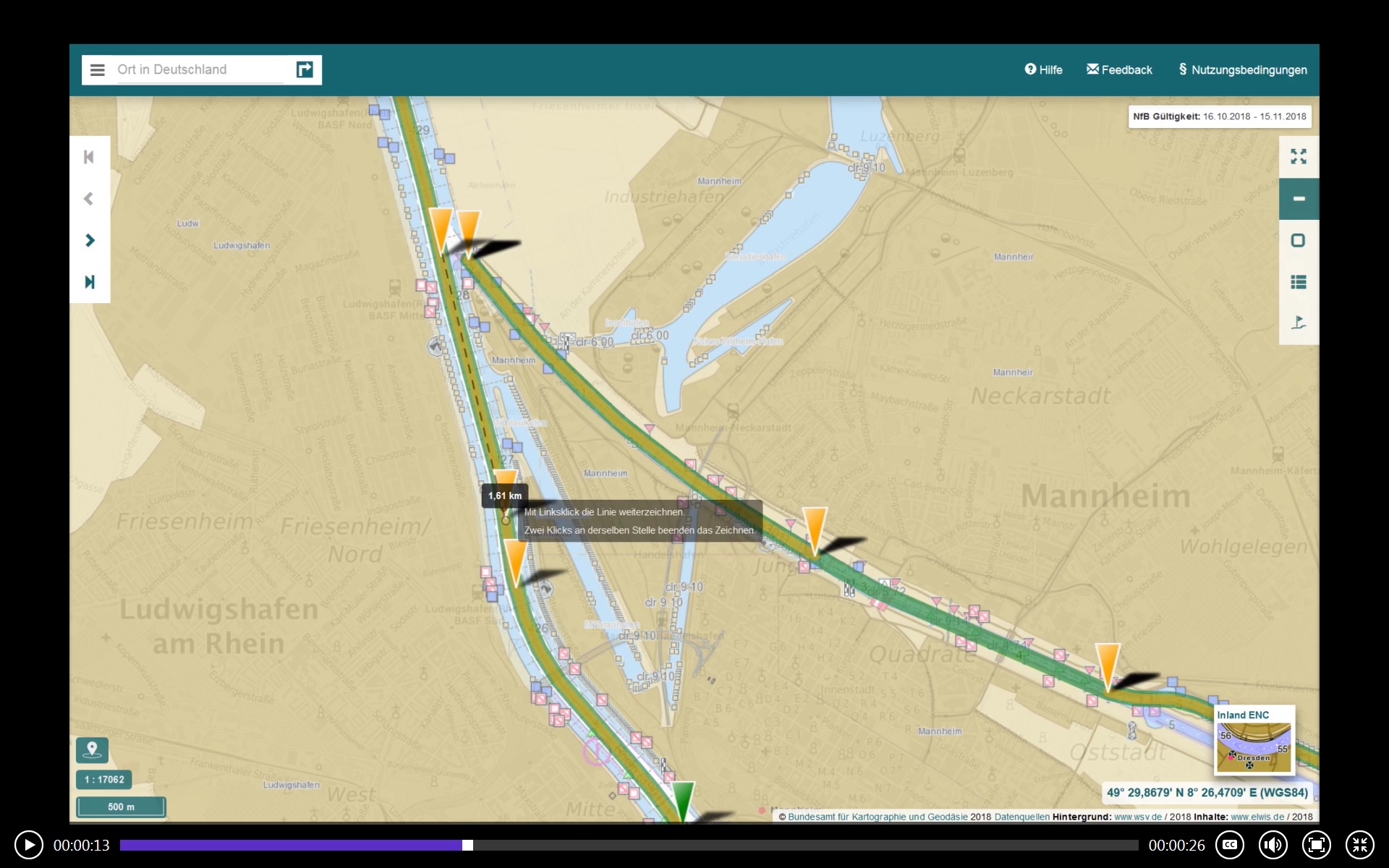Open the Inland ENC overview thumbnail
Viewport: 1389px width, 868px height.
tap(1254, 740)
